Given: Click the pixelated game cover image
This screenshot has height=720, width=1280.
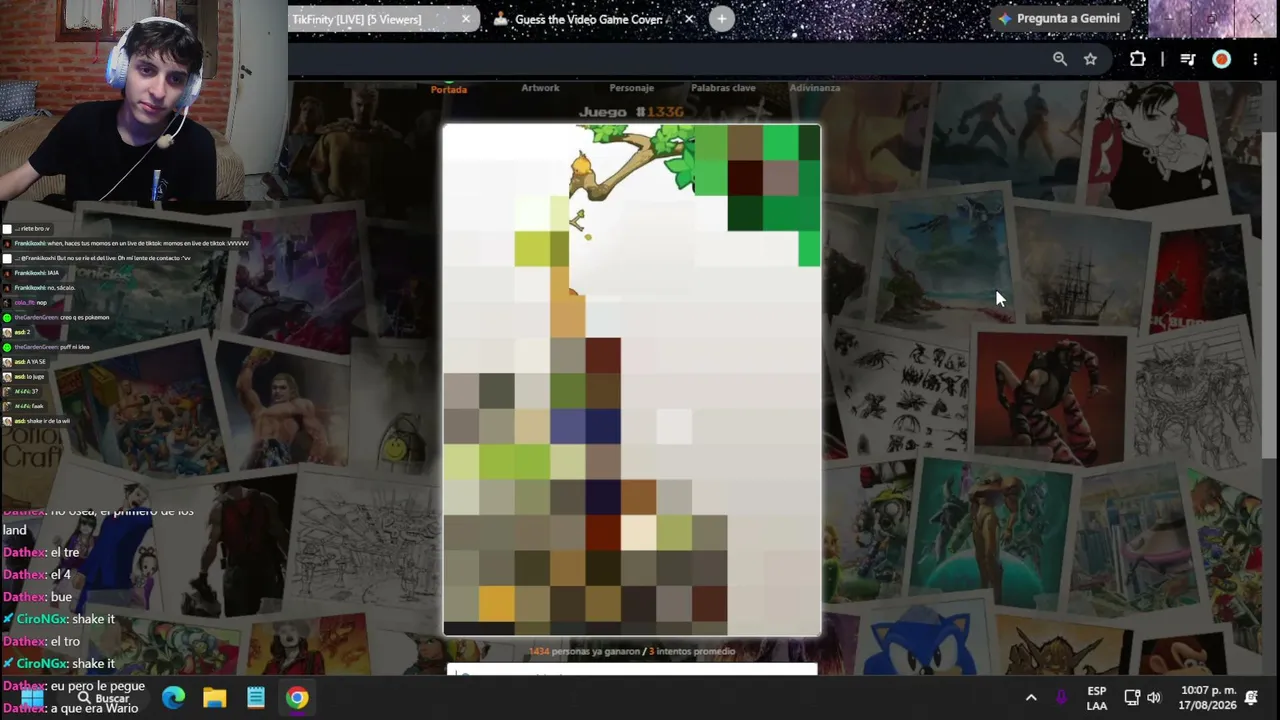Looking at the screenshot, I should (x=632, y=380).
